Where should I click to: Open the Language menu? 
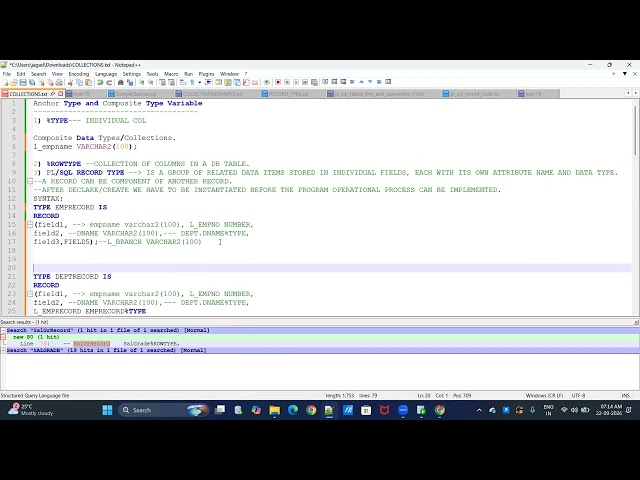pos(106,74)
